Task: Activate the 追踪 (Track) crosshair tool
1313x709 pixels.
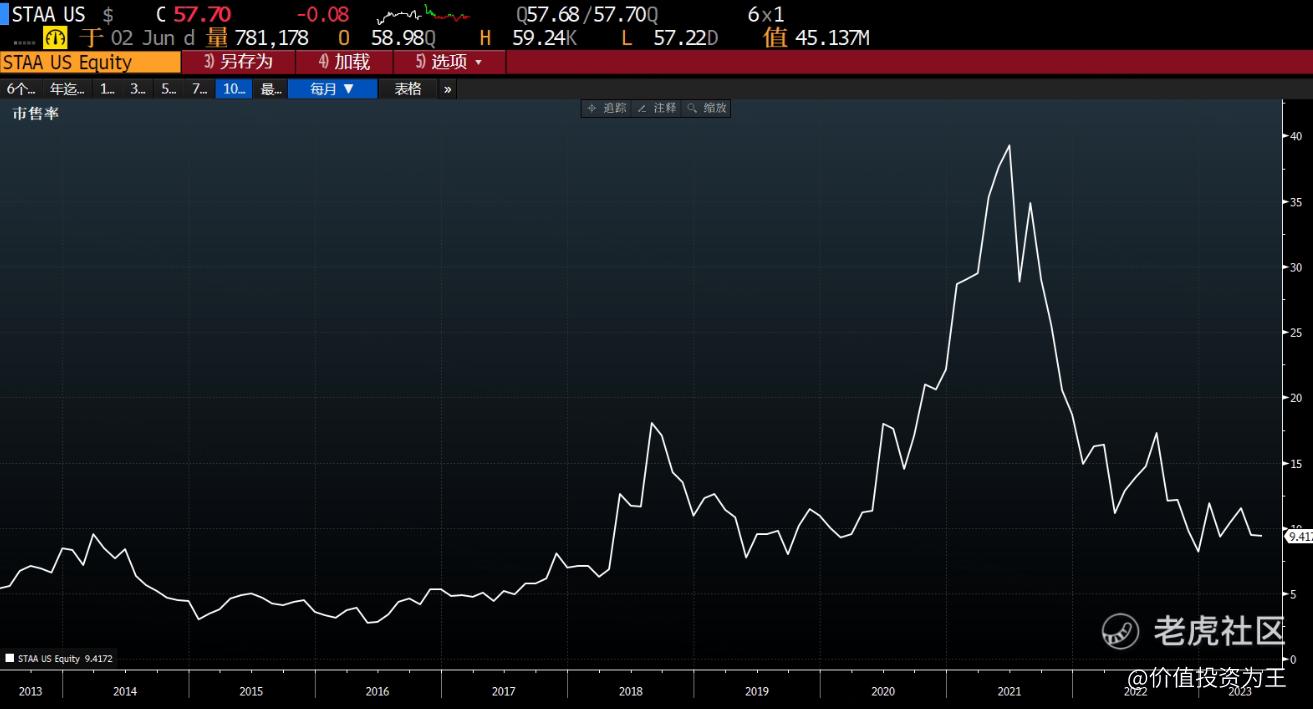Action: coord(606,108)
